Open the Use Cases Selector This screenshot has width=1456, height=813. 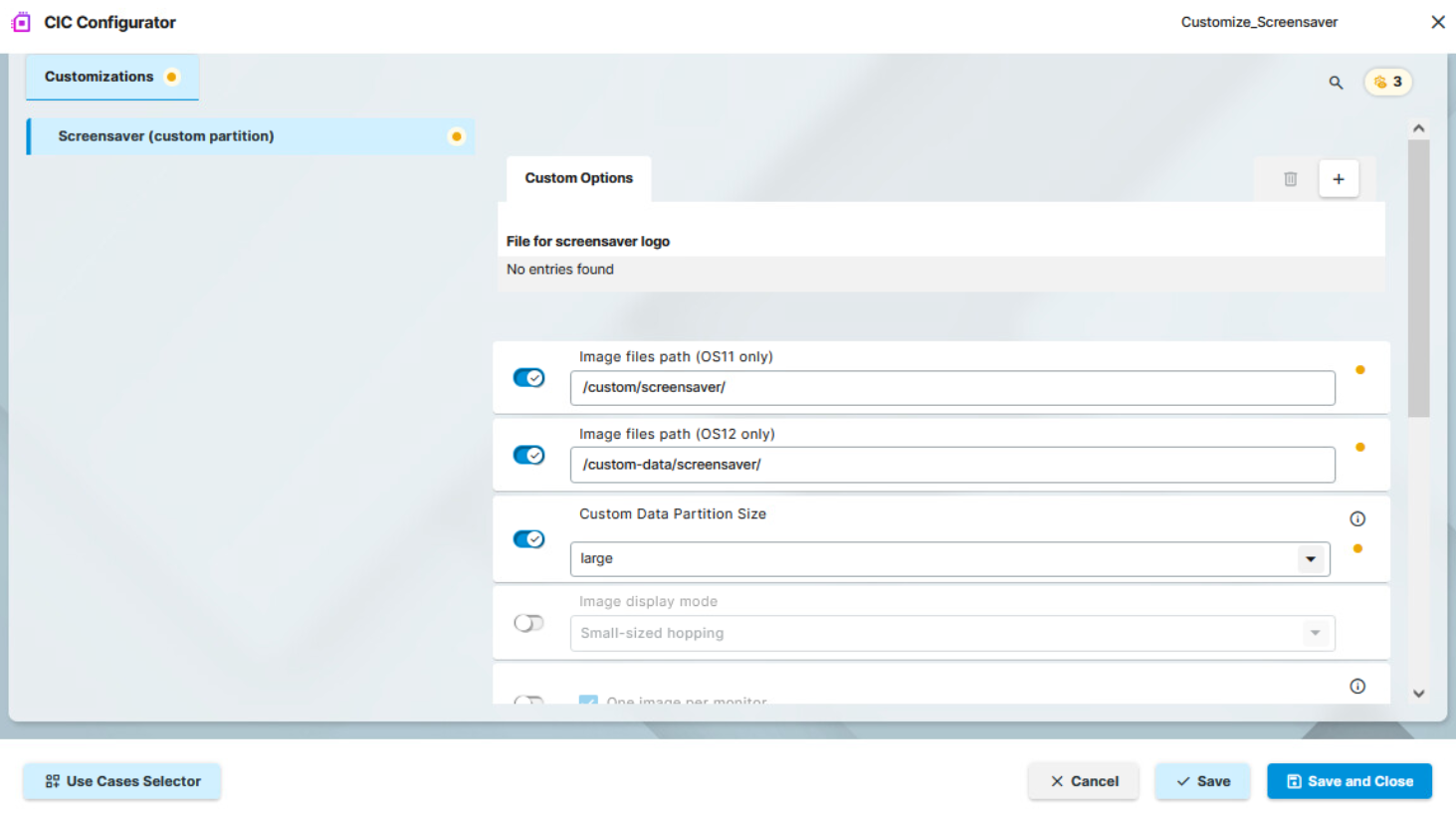(122, 781)
